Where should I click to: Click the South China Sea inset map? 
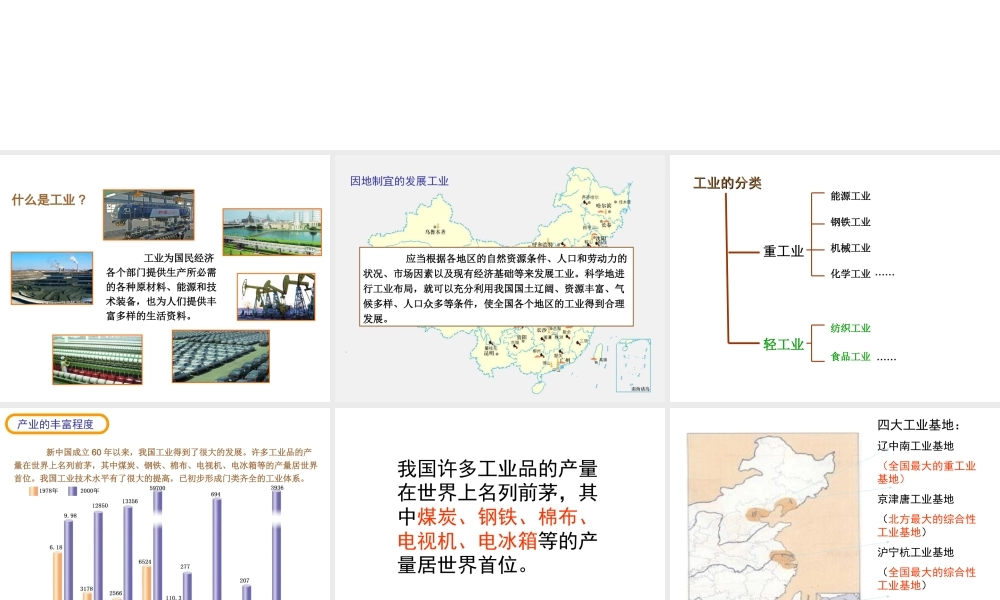(633, 365)
